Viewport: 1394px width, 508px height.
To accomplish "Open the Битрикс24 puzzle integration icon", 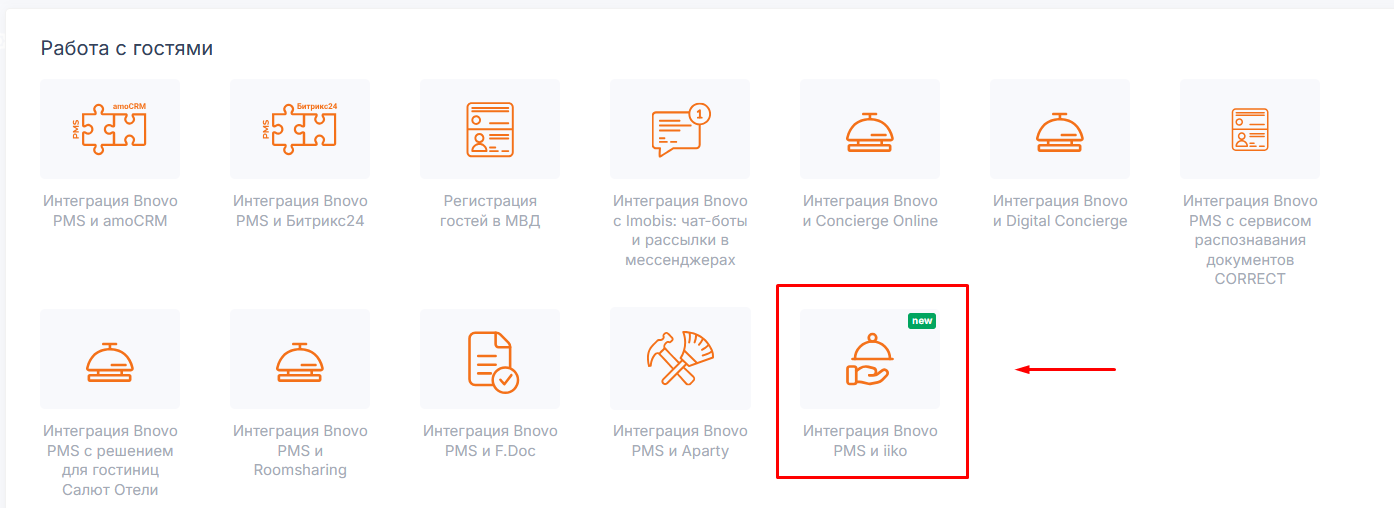I will [x=300, y=129].
